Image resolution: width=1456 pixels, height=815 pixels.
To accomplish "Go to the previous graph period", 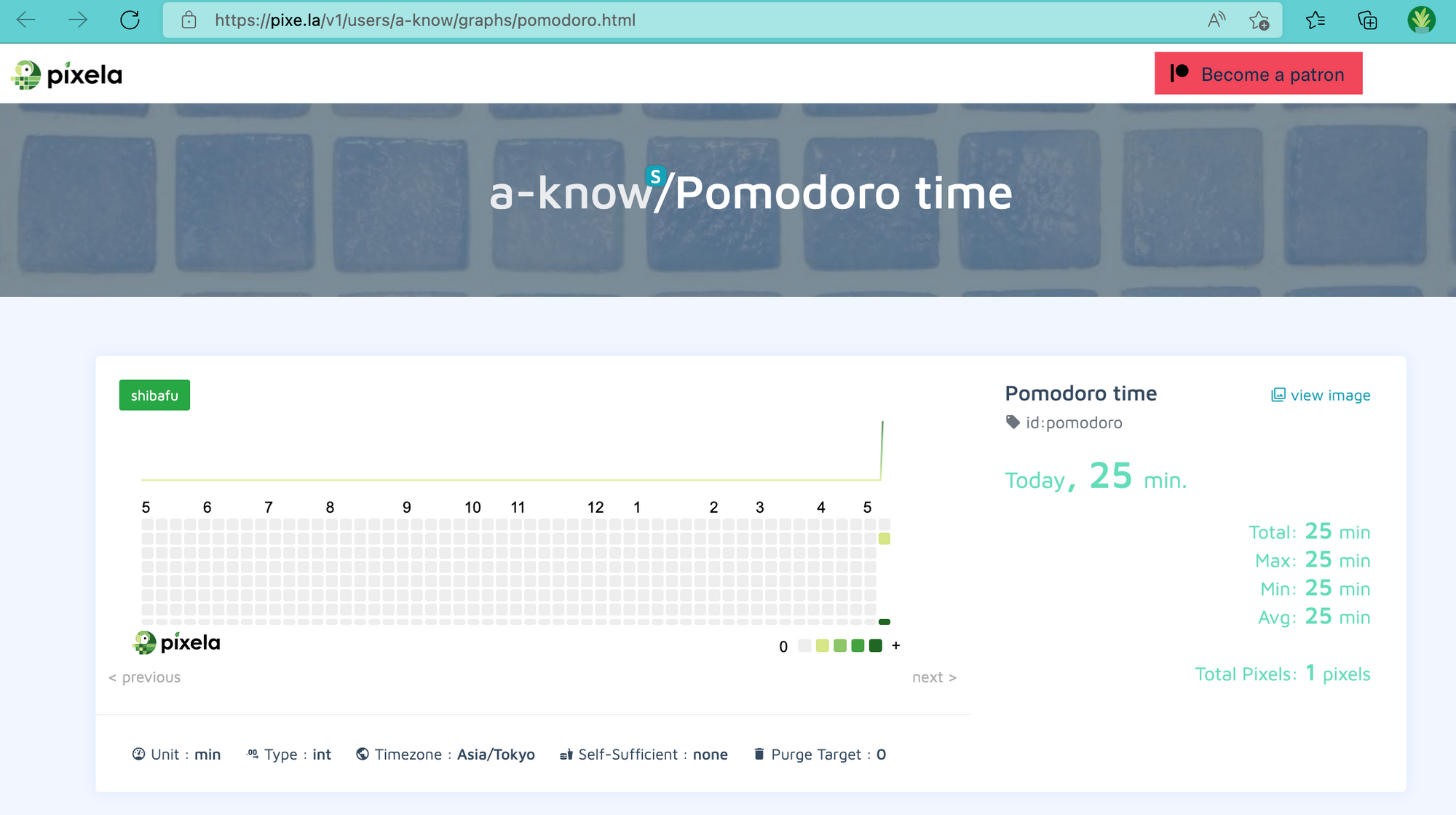I will click(x=144, y=677).
